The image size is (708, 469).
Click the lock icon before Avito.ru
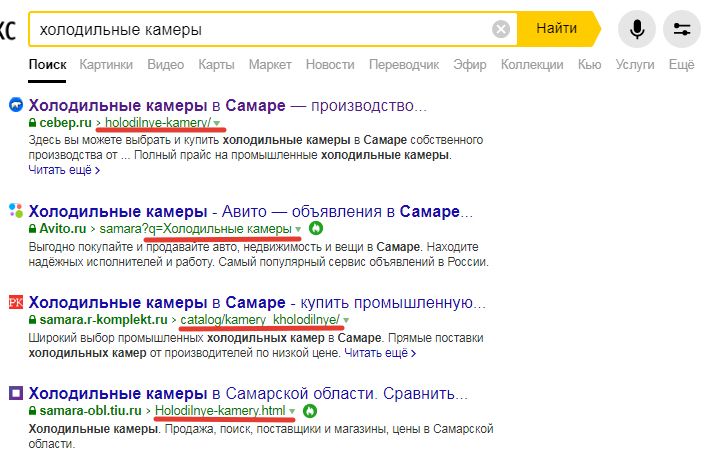pyautogui.click(x=32, y=229)
